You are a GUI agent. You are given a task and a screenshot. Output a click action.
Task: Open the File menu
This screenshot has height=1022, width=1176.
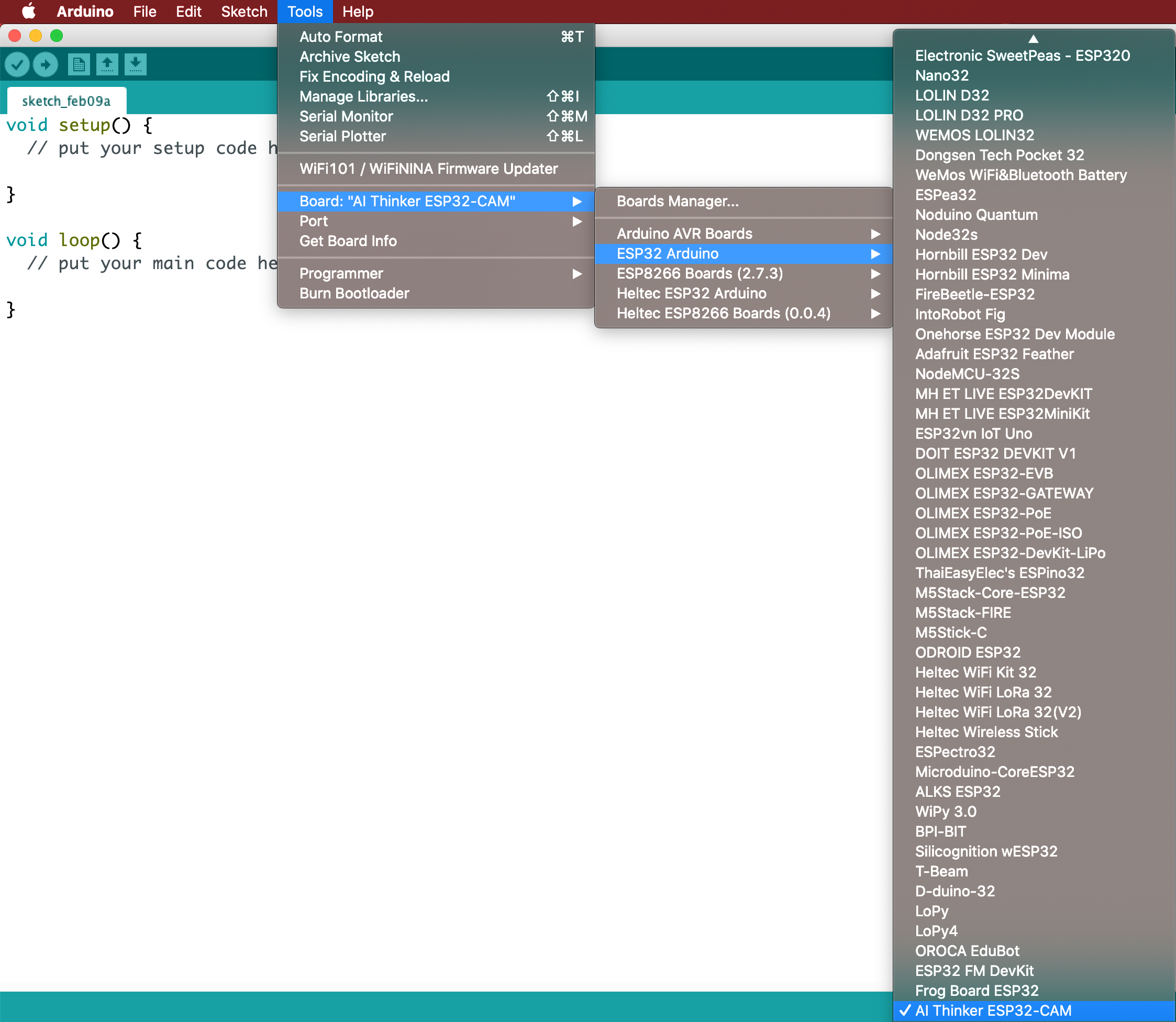pos(145,12)
